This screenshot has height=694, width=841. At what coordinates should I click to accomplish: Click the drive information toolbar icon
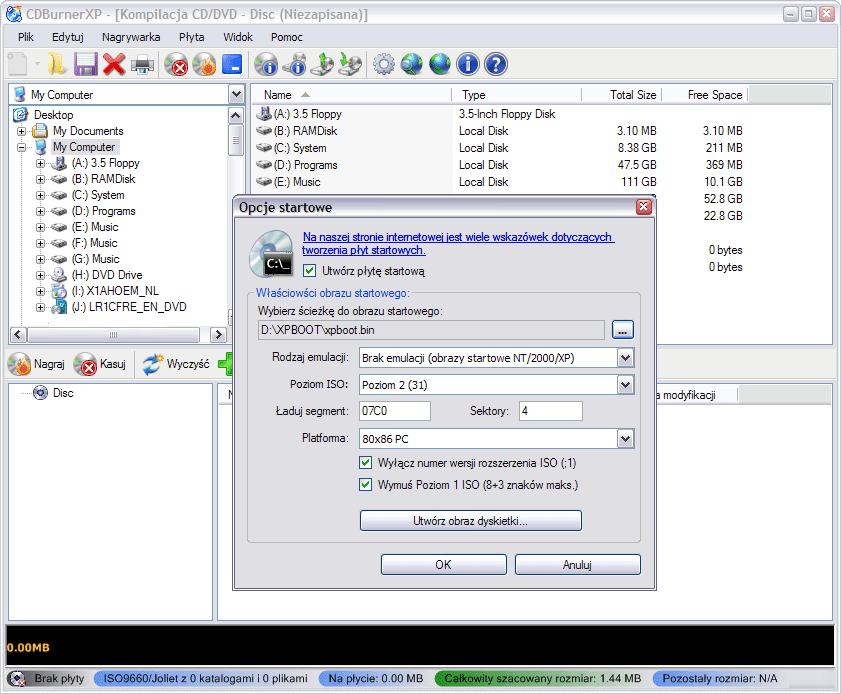[x=294, y=64]
